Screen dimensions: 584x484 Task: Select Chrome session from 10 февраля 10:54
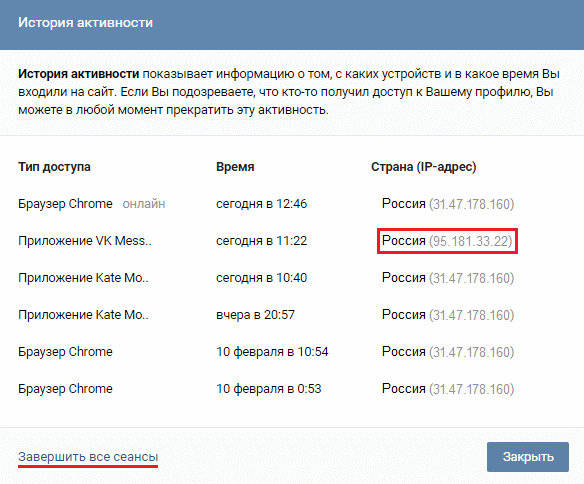pos(65,351)
